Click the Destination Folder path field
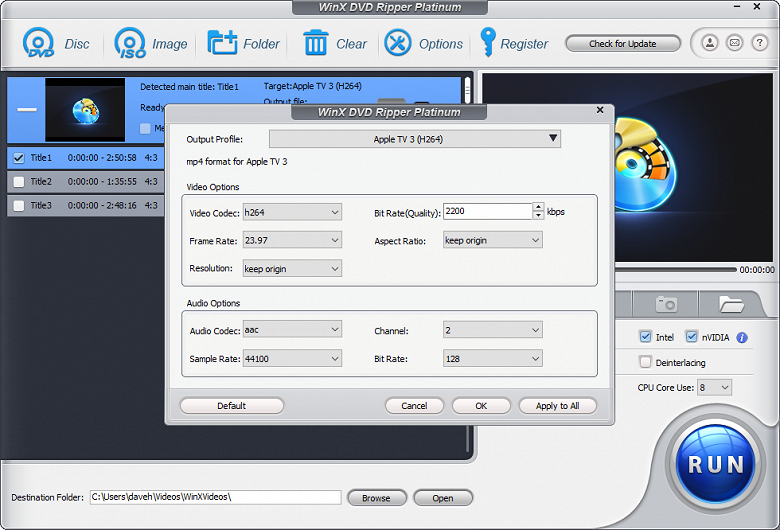Viewport: 780px width, 530px height. tap(215, 497)
